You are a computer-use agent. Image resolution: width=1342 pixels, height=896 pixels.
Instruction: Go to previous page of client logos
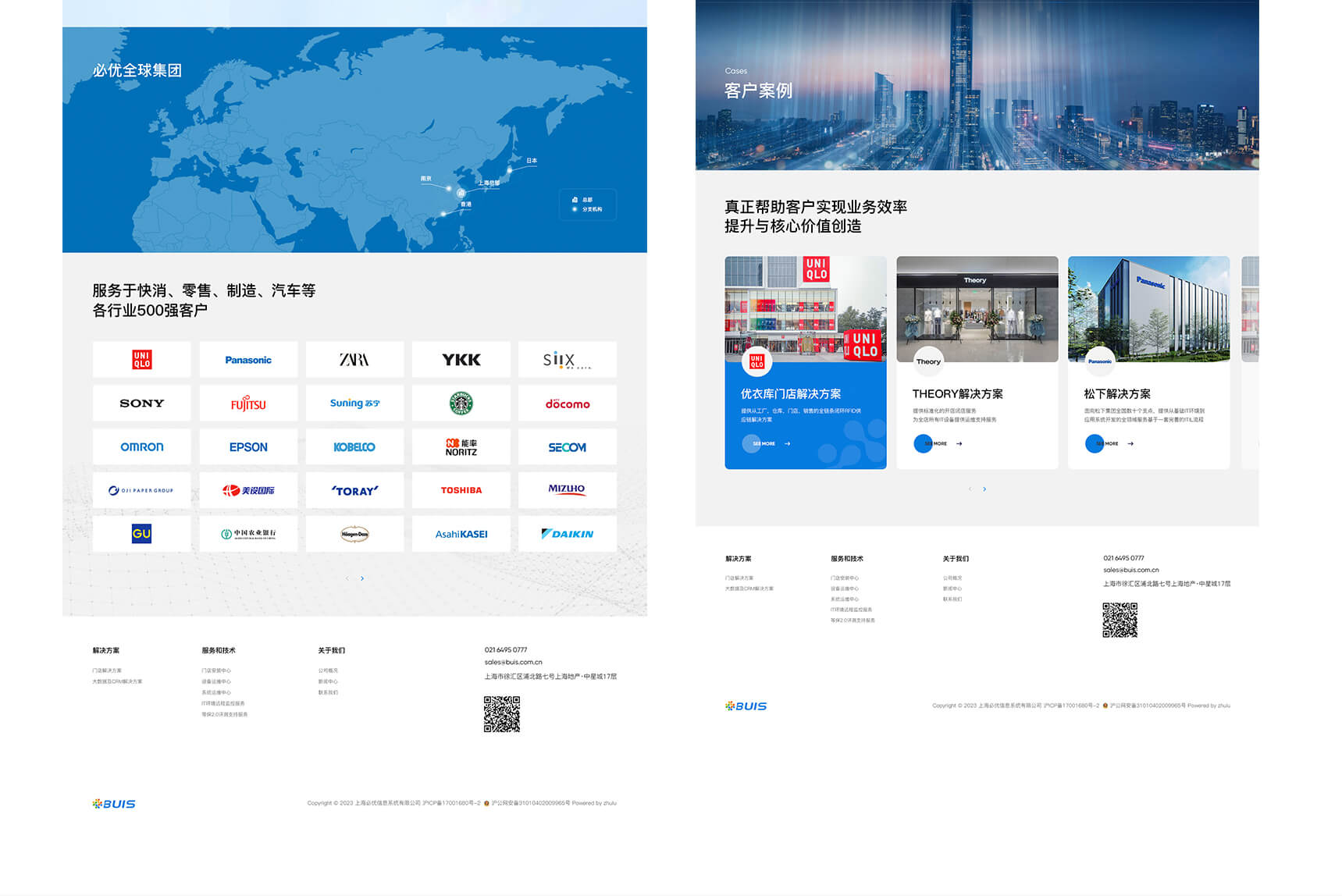[x=347, y=578]
